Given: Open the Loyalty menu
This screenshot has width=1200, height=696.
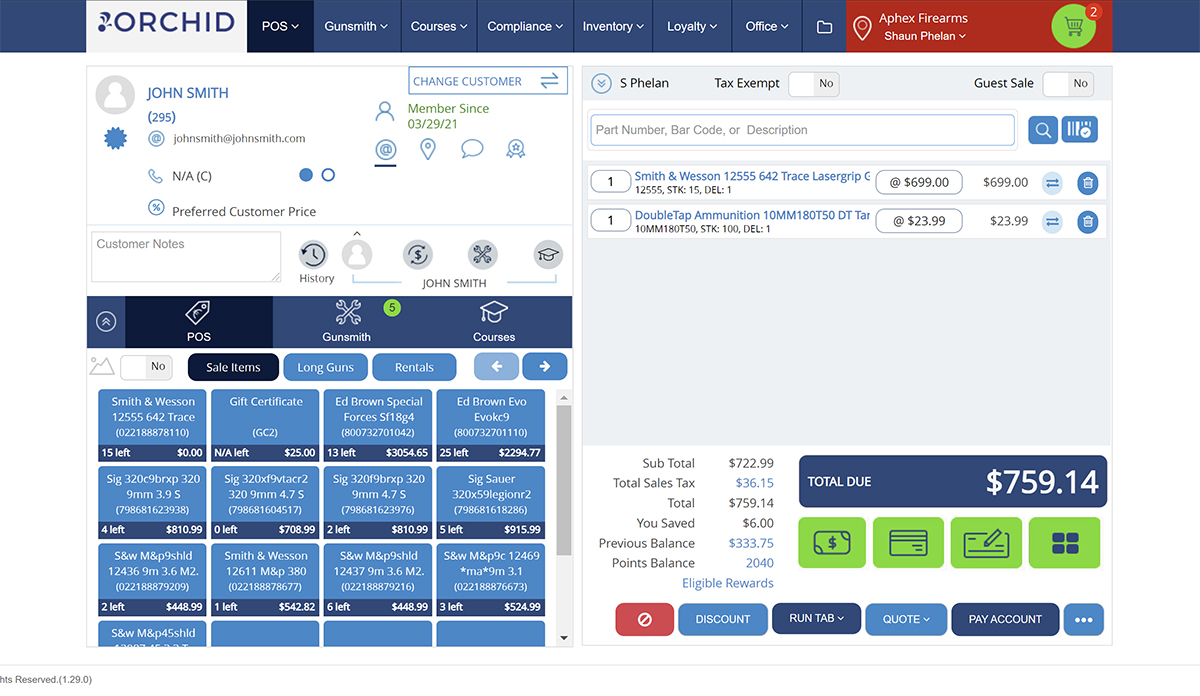Looking at the screenshot, I should [x=693, y=26].
